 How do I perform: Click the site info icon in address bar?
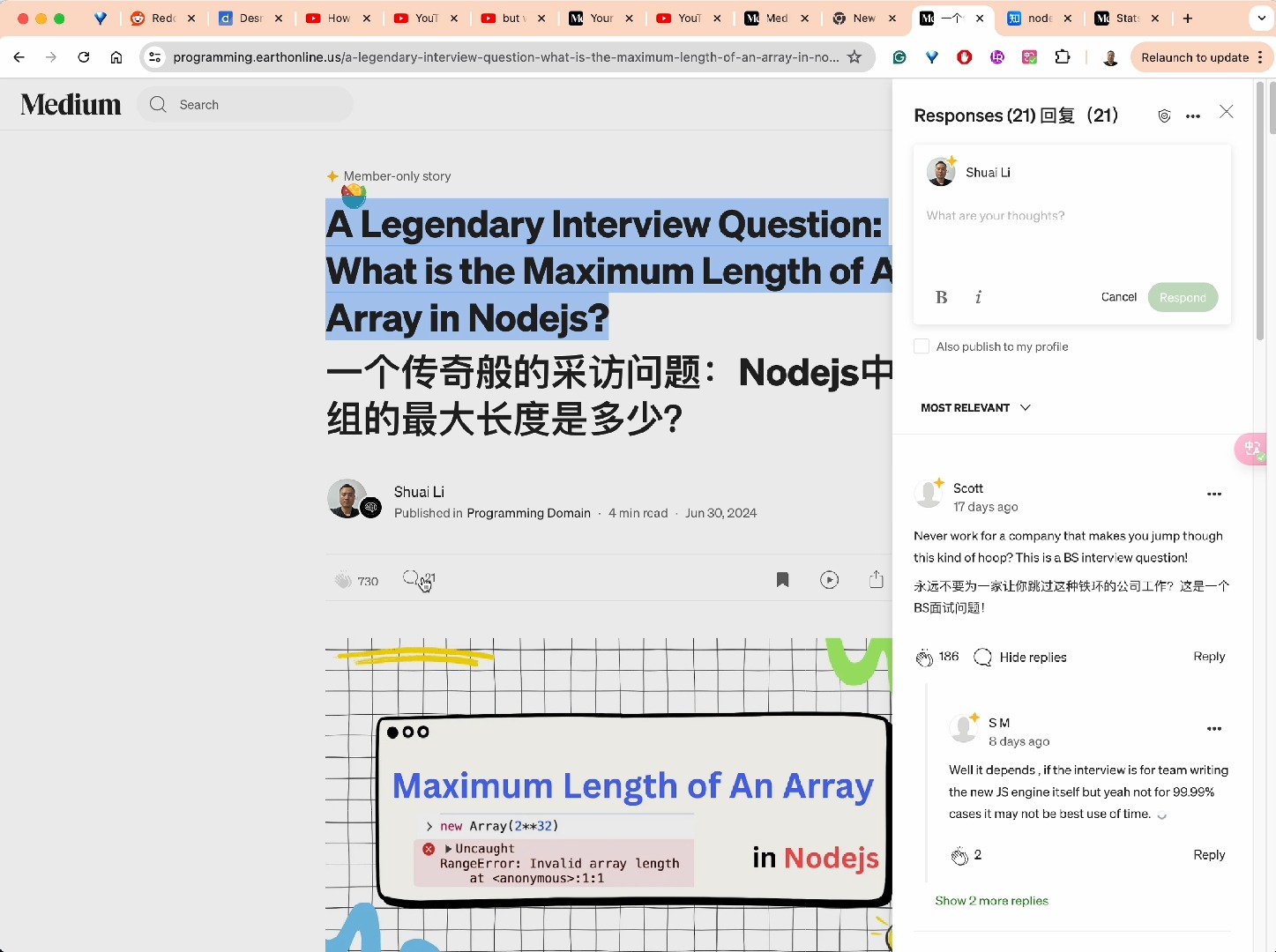click(155, 57)
